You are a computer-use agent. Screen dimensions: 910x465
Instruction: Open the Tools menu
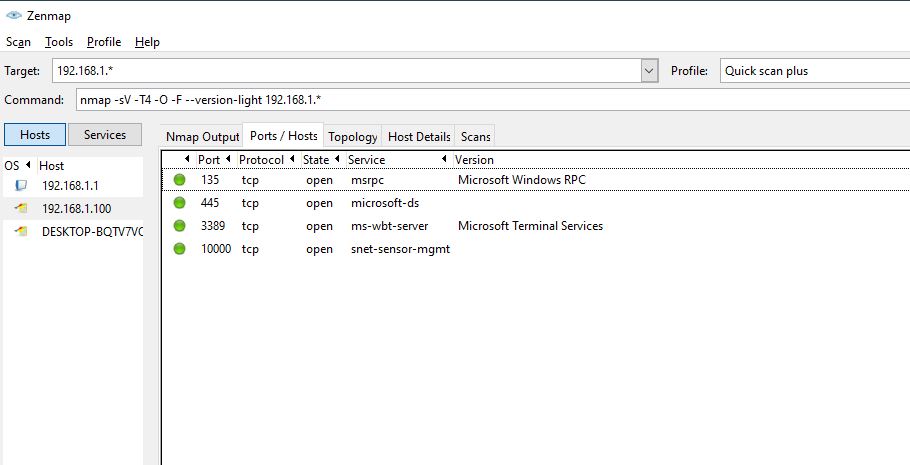pyautogui.click(x=59, y=42)
